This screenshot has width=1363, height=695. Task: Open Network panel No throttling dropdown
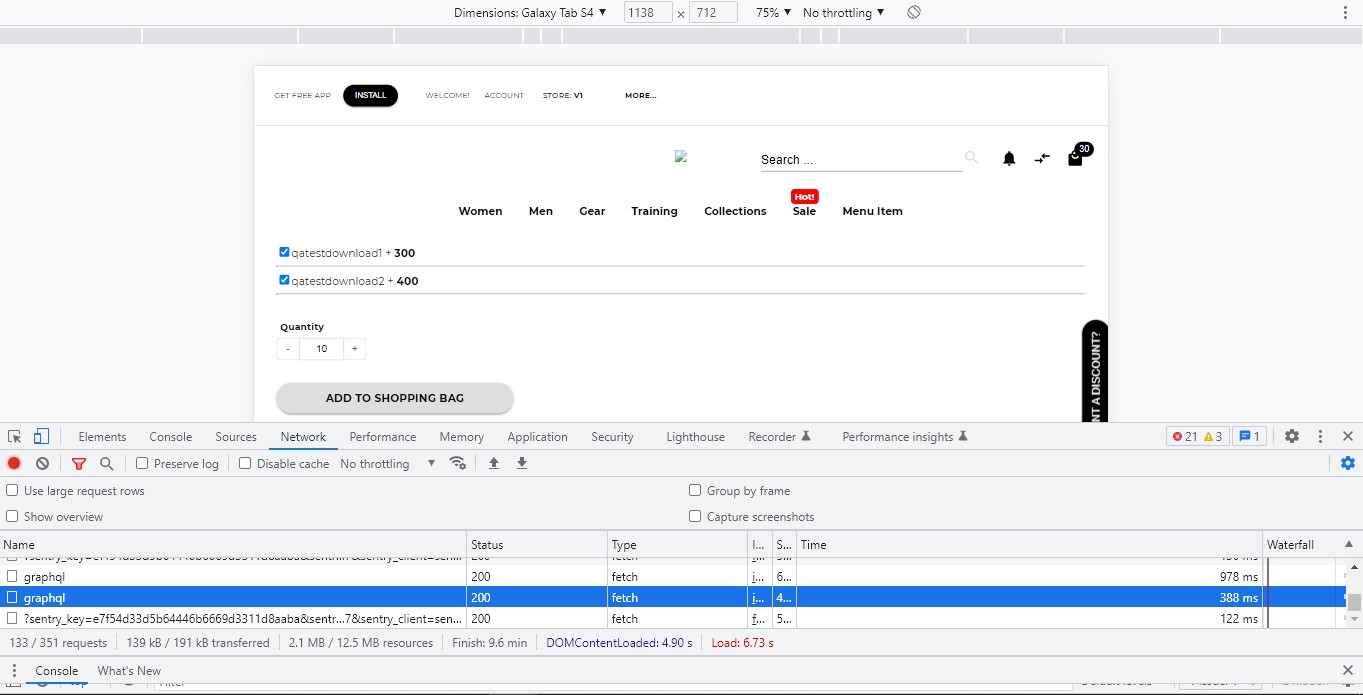(388, 463)
